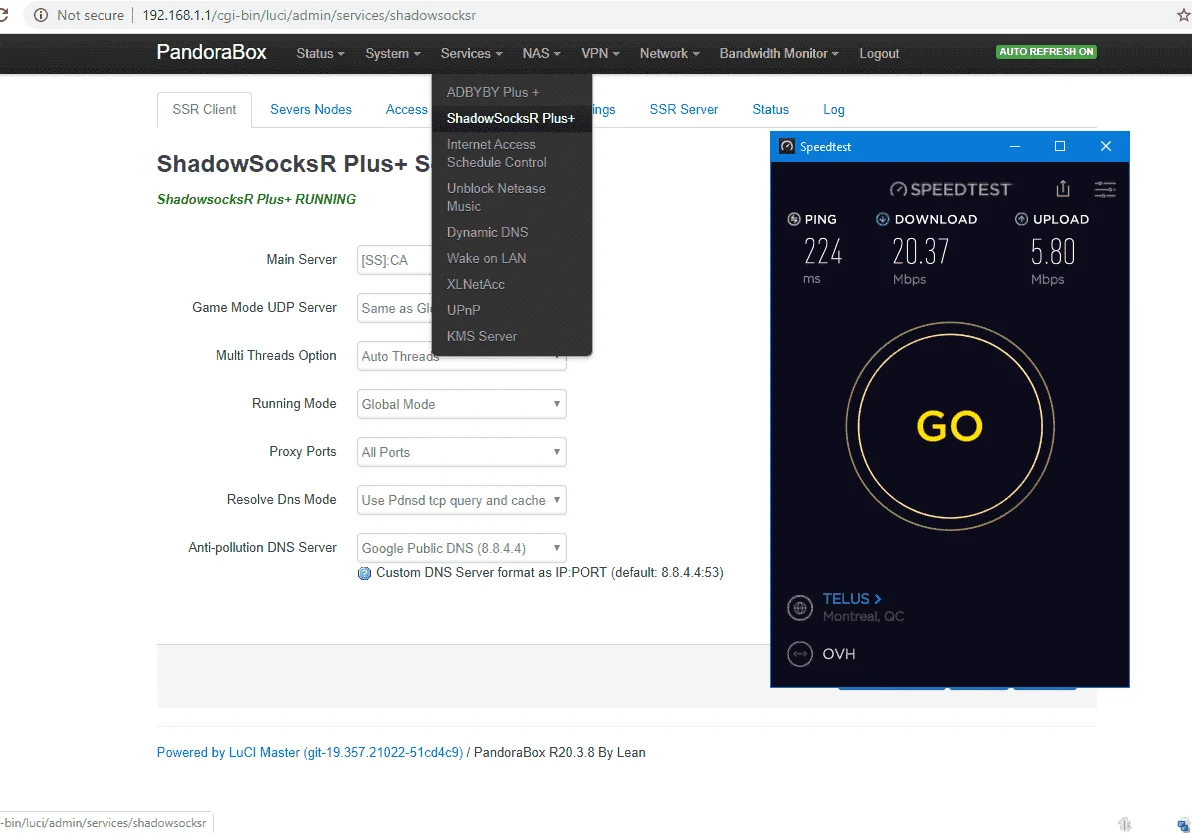Click the DOWNLOAD arrow icon

[883, 220]
